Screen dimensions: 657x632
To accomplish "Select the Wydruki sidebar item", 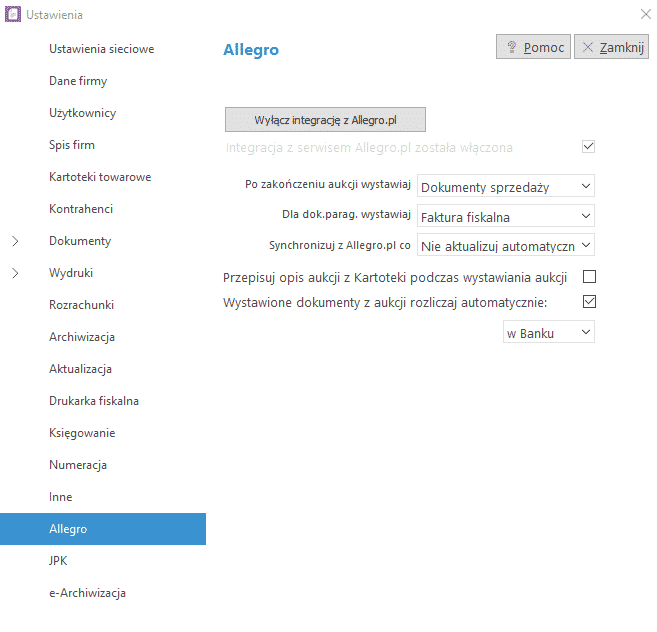I will tap(71, 273).
